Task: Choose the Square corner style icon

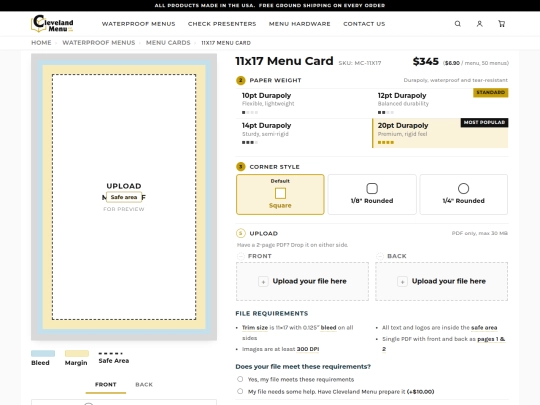Action: [280, 193]
